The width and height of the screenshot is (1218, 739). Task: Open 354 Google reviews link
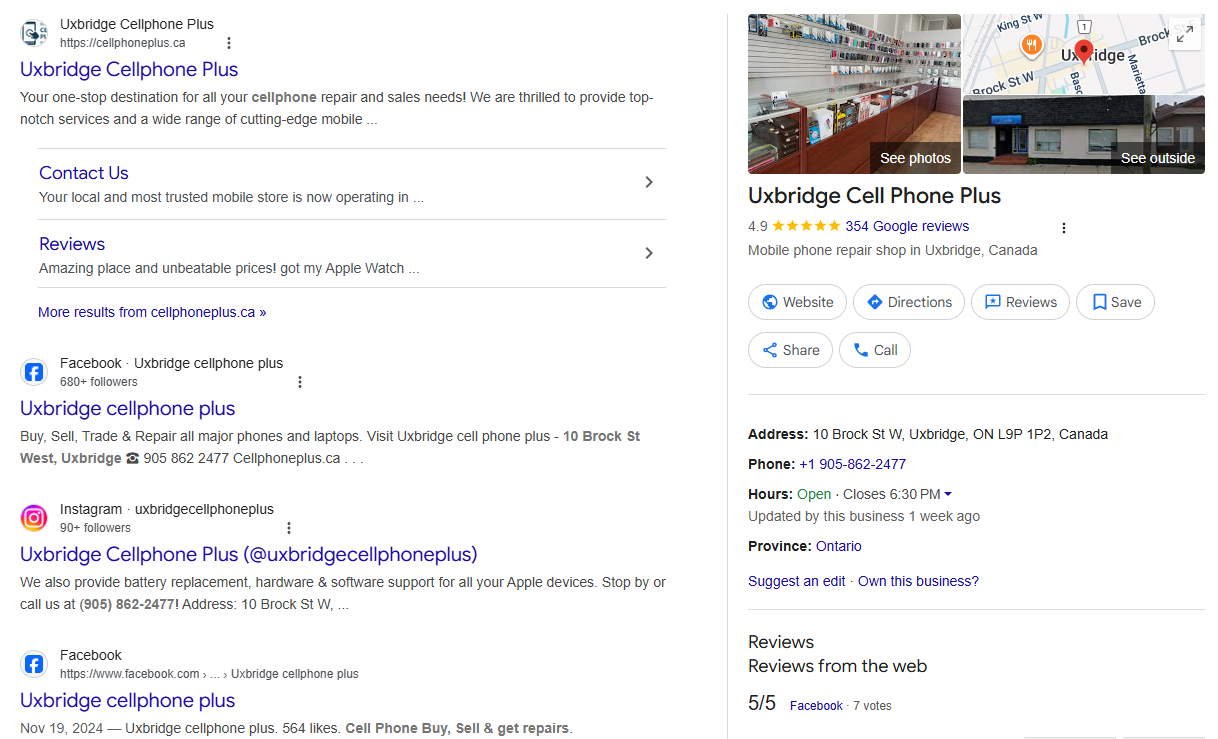click(x=907, y=226)
